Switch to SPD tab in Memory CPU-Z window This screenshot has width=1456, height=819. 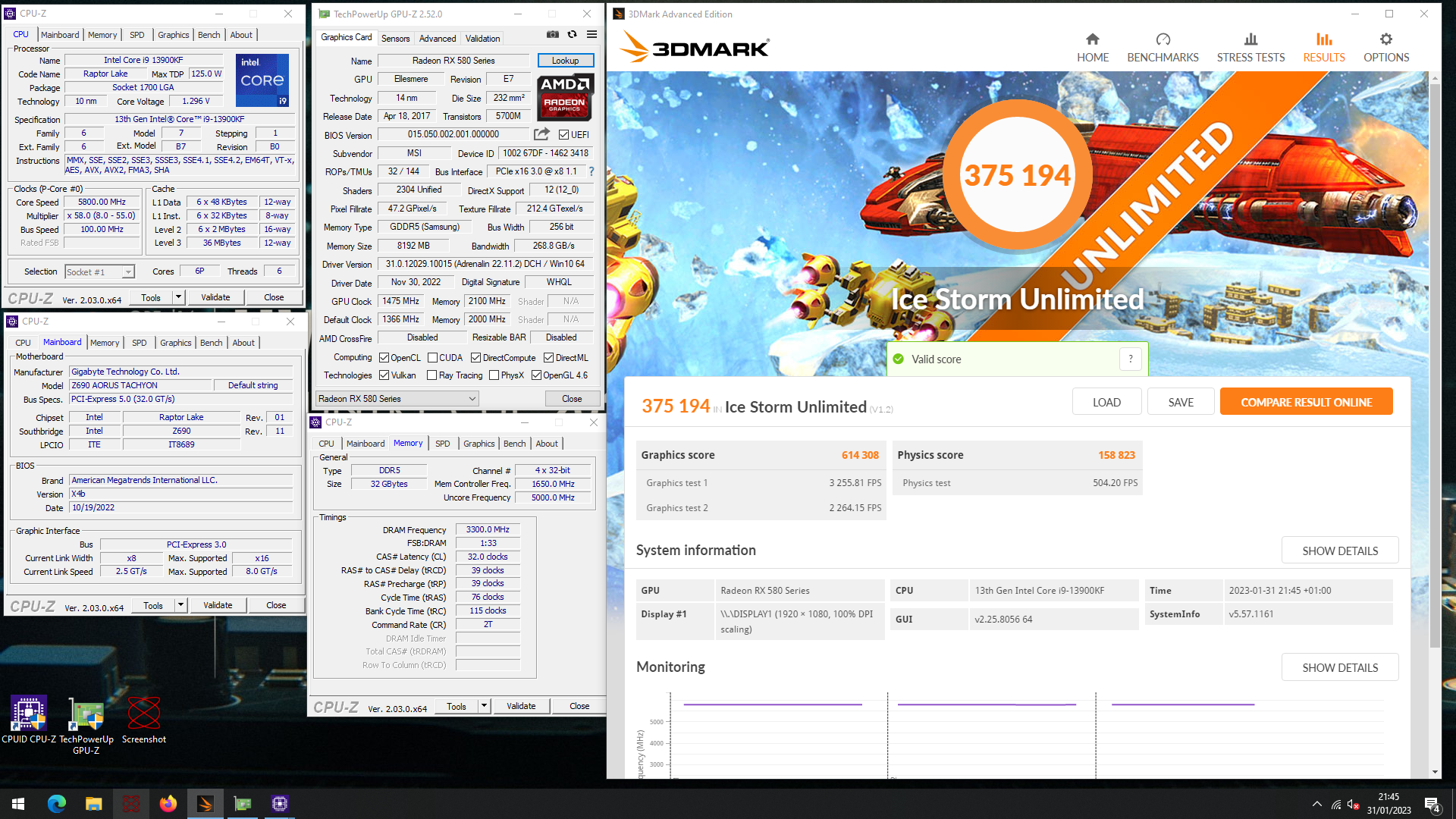[443, 444]
